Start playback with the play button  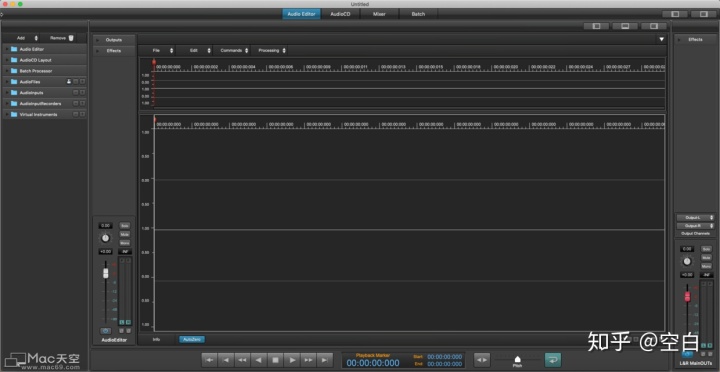pos(292,360)
